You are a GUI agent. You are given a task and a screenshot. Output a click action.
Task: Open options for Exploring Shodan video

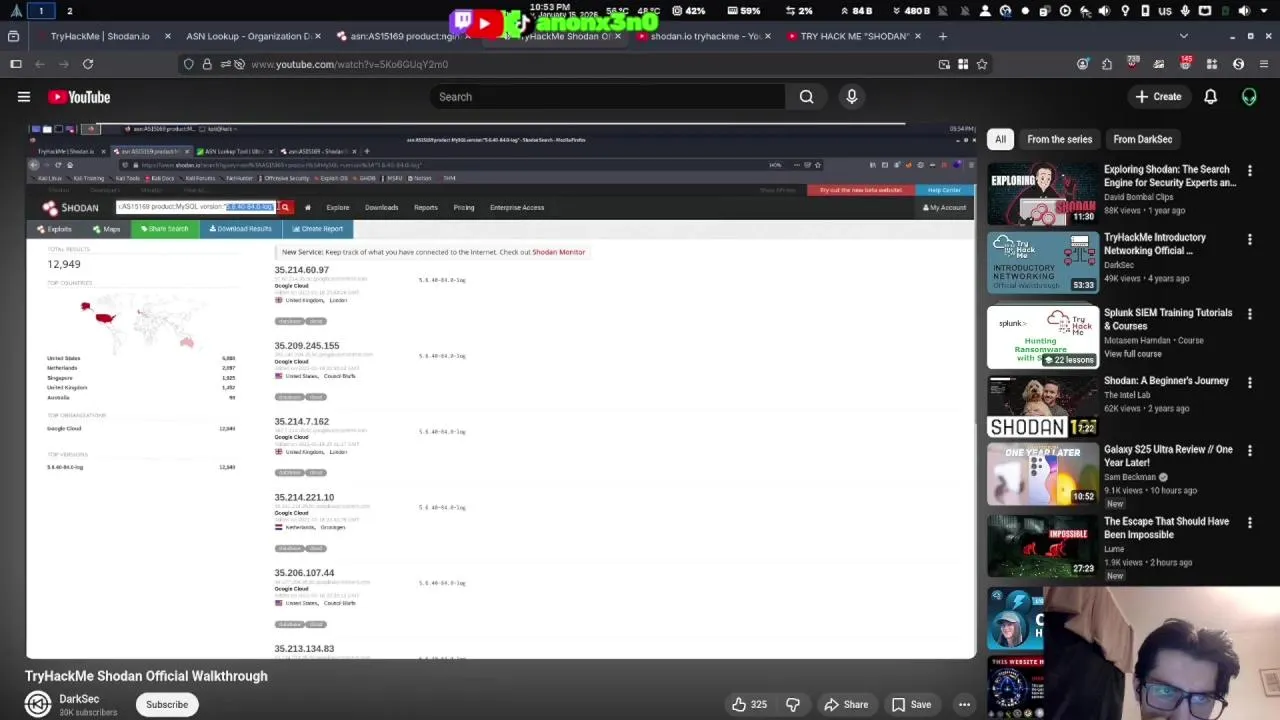[x=1249, y=171]
